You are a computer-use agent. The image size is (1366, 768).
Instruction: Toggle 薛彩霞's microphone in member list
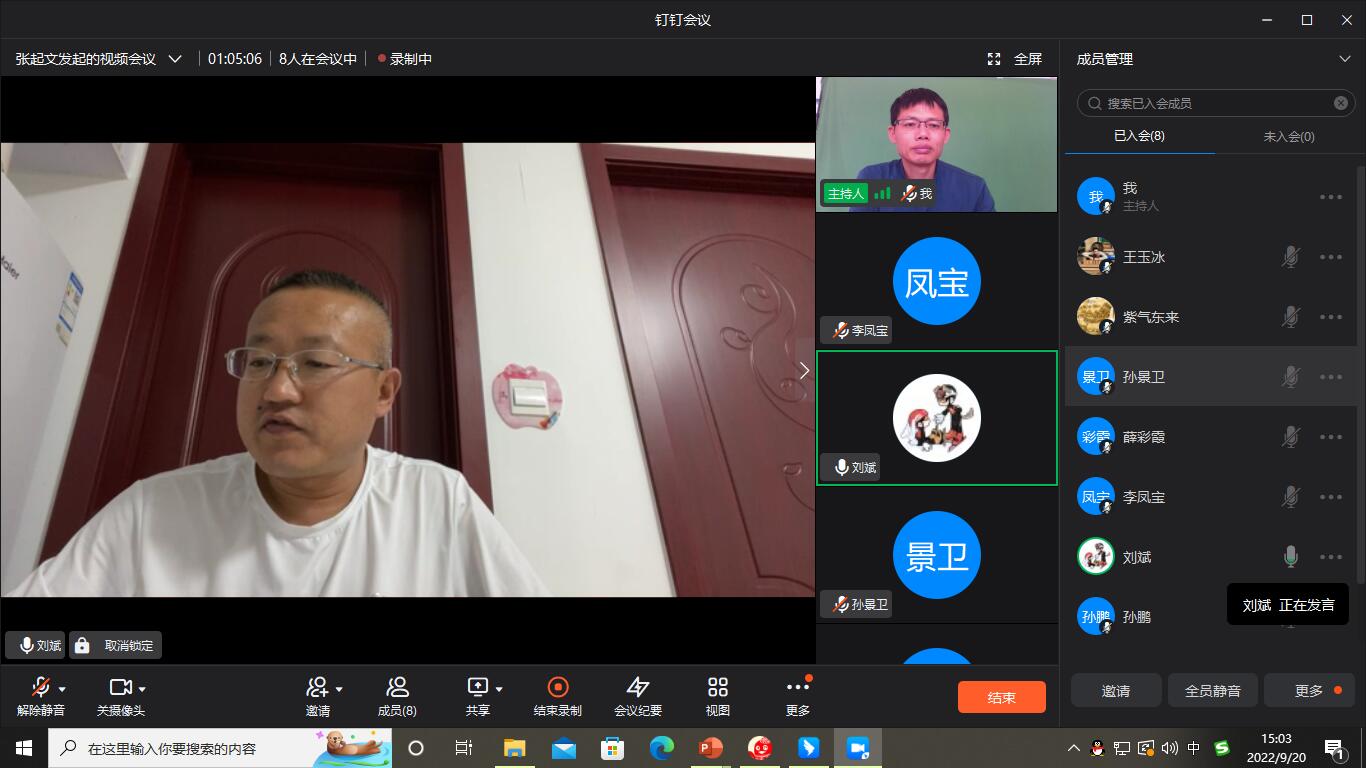(1291, 437)
